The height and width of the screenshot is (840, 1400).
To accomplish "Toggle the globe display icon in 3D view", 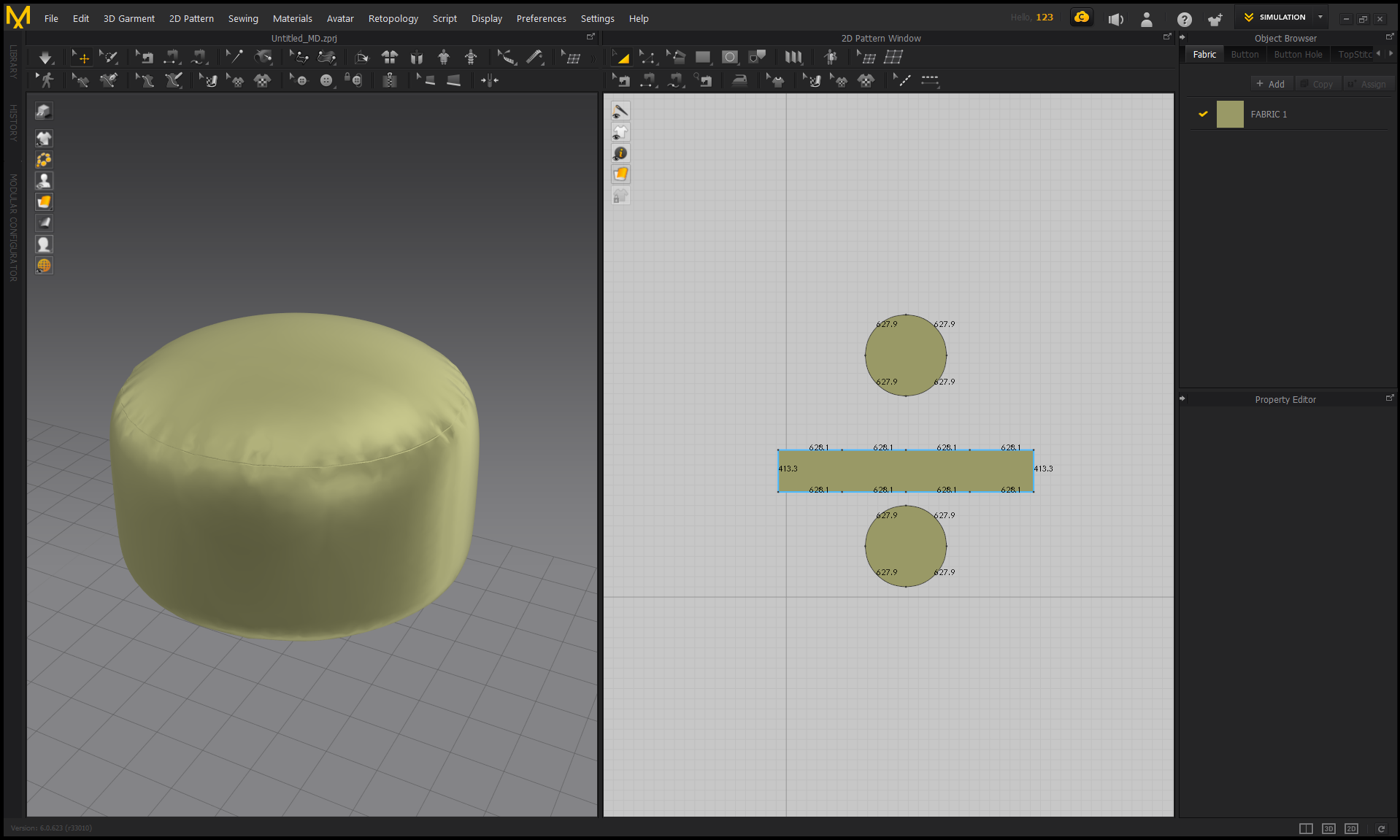I will (44, 266).
